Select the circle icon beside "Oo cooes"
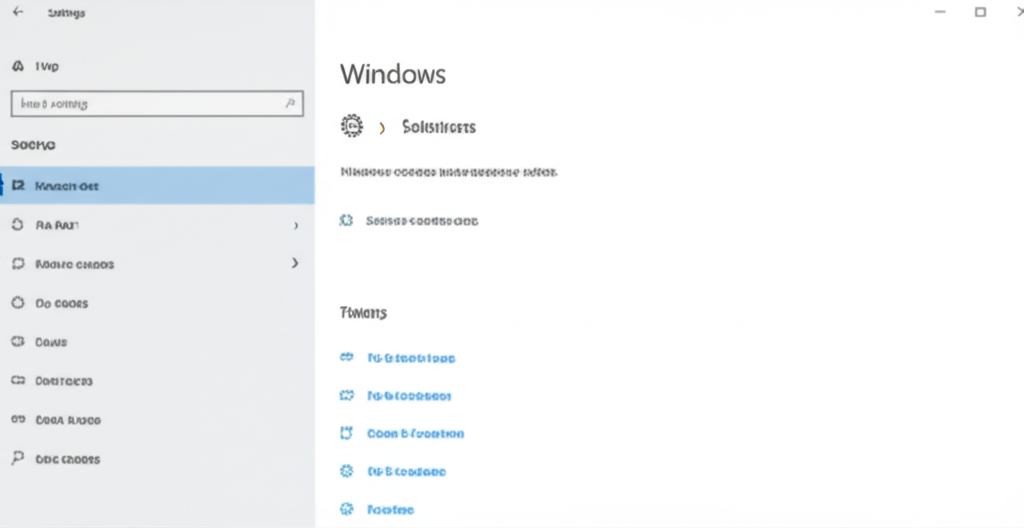 tap(18, 303)
